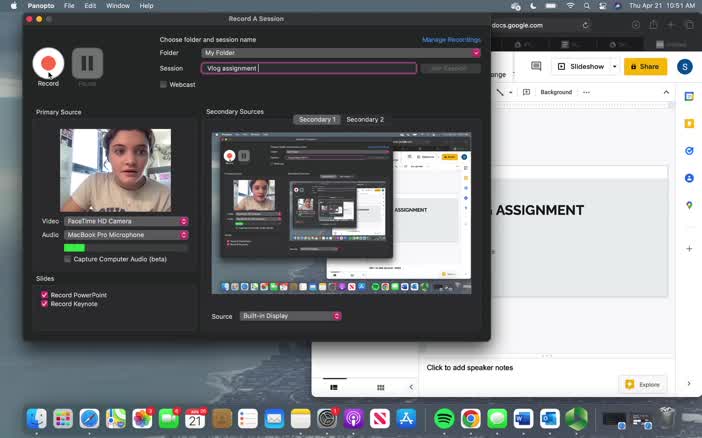Screen dimensions: 702x438
Task: Click the Safari share icon
Action: pyautogui.click(x=653, y=25)
